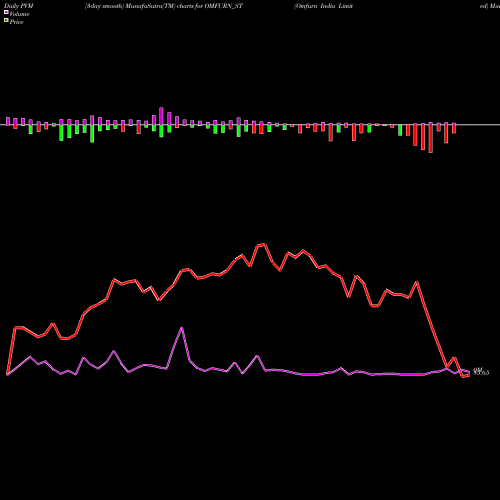This screenshot has width=500, height=500.
Task: Click the '(Omfurn India Limit' company name text
Action: point(323,6)
